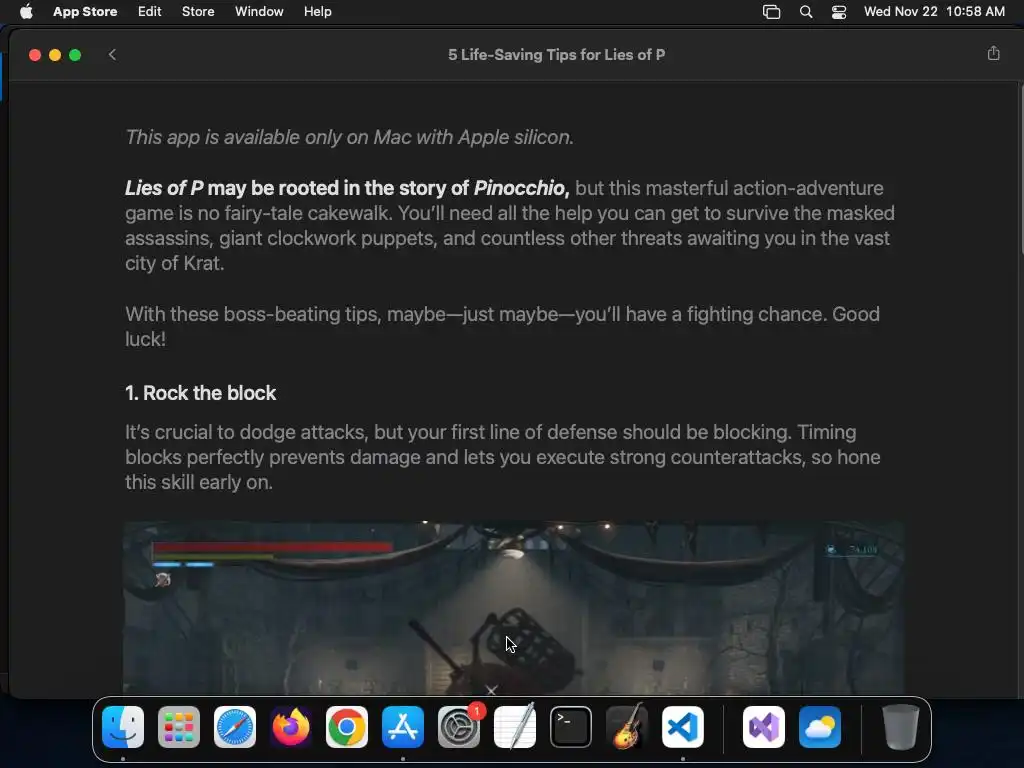
Task: Open the Help menu
Action: coord(317,12)
